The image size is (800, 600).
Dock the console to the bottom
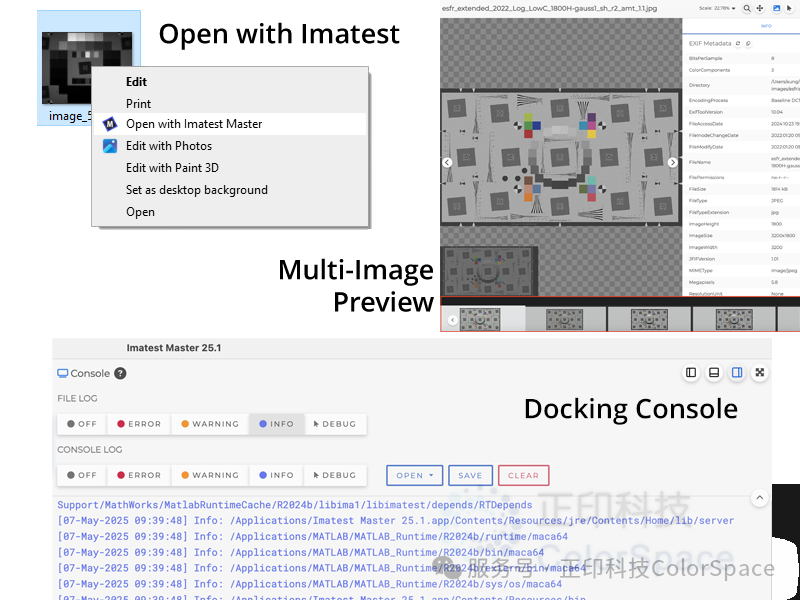(714, 372)
